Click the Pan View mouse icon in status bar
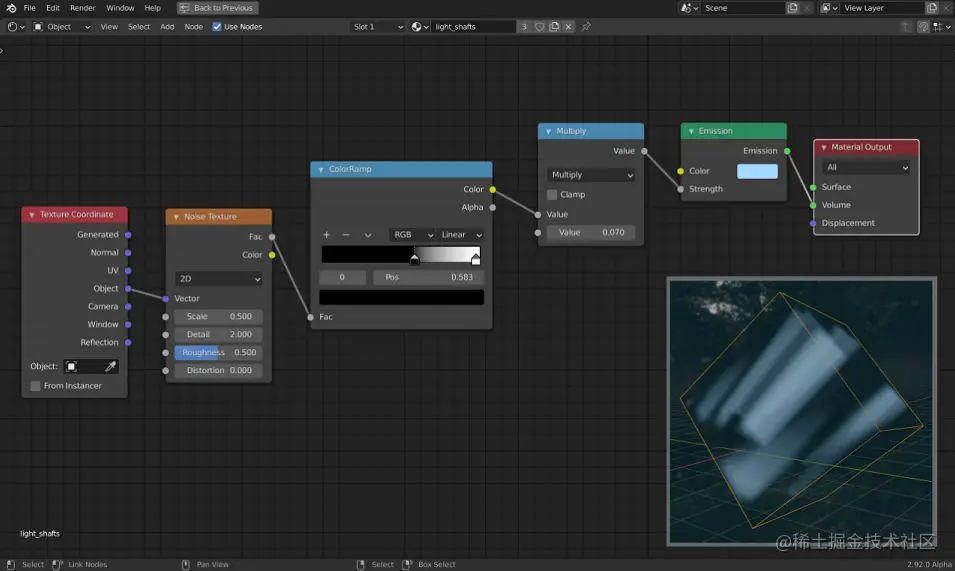Image resolution: width=955 pixels, height=571 pixels. pos(186,565)
